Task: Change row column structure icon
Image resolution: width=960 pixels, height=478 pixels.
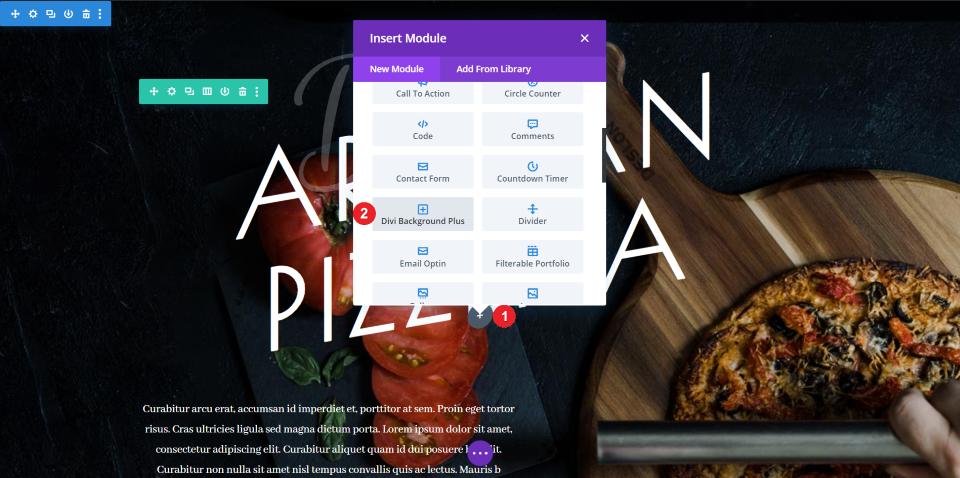Action: click(x=207, y=91)
